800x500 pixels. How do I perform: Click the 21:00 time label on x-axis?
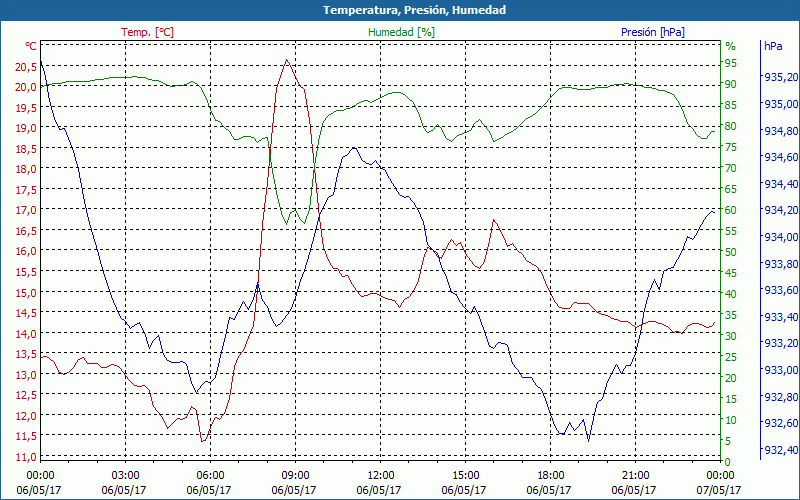635,477
